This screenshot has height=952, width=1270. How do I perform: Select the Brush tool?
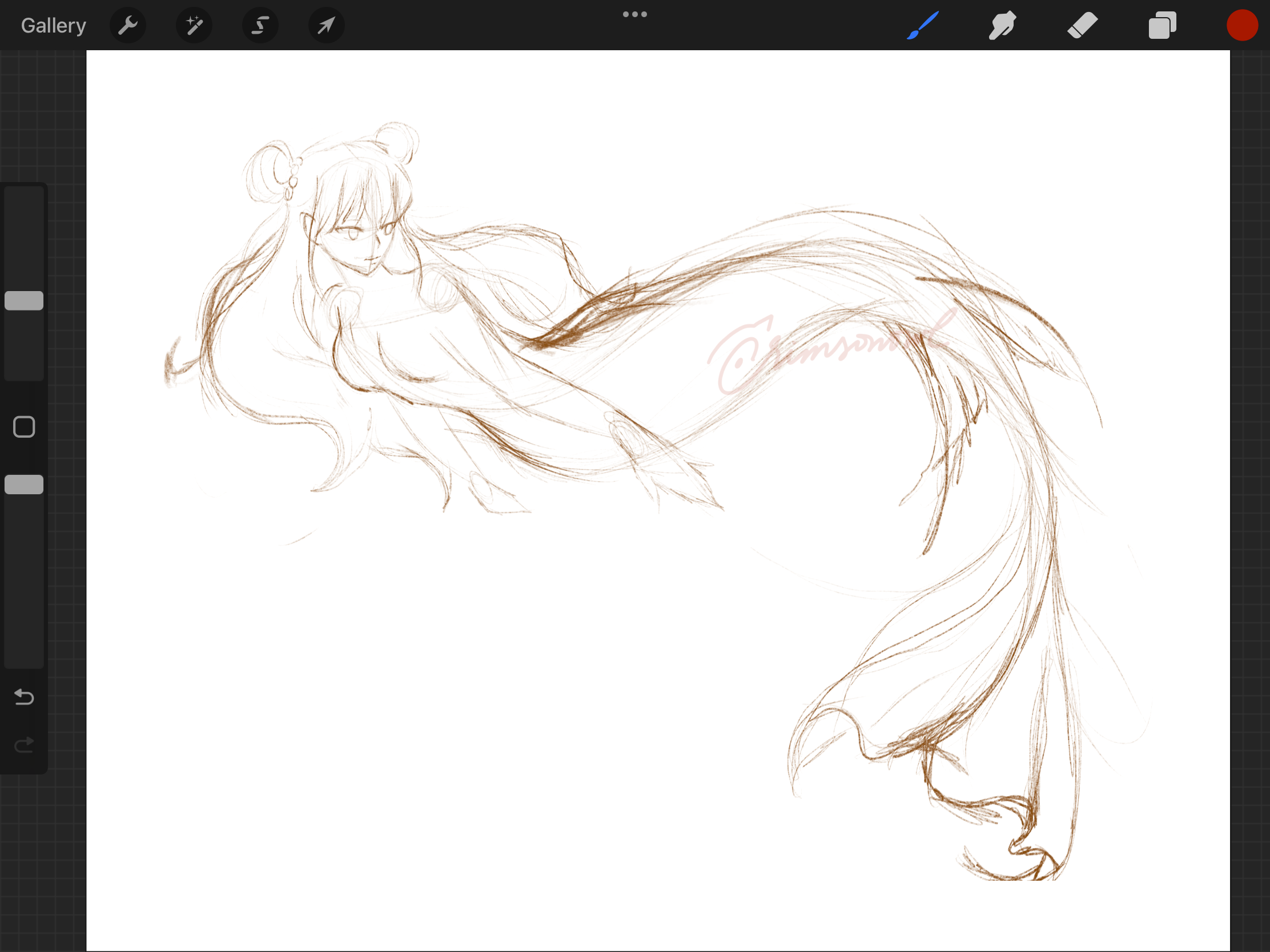[x=923, y=26]
